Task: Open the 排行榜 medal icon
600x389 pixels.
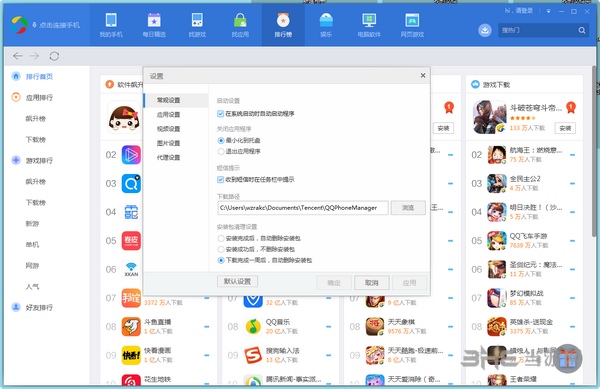Action: coord(283,20)
